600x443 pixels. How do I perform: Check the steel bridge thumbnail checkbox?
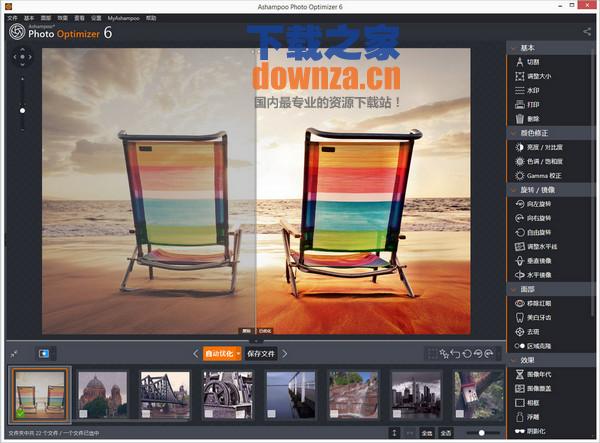(146, 414)
